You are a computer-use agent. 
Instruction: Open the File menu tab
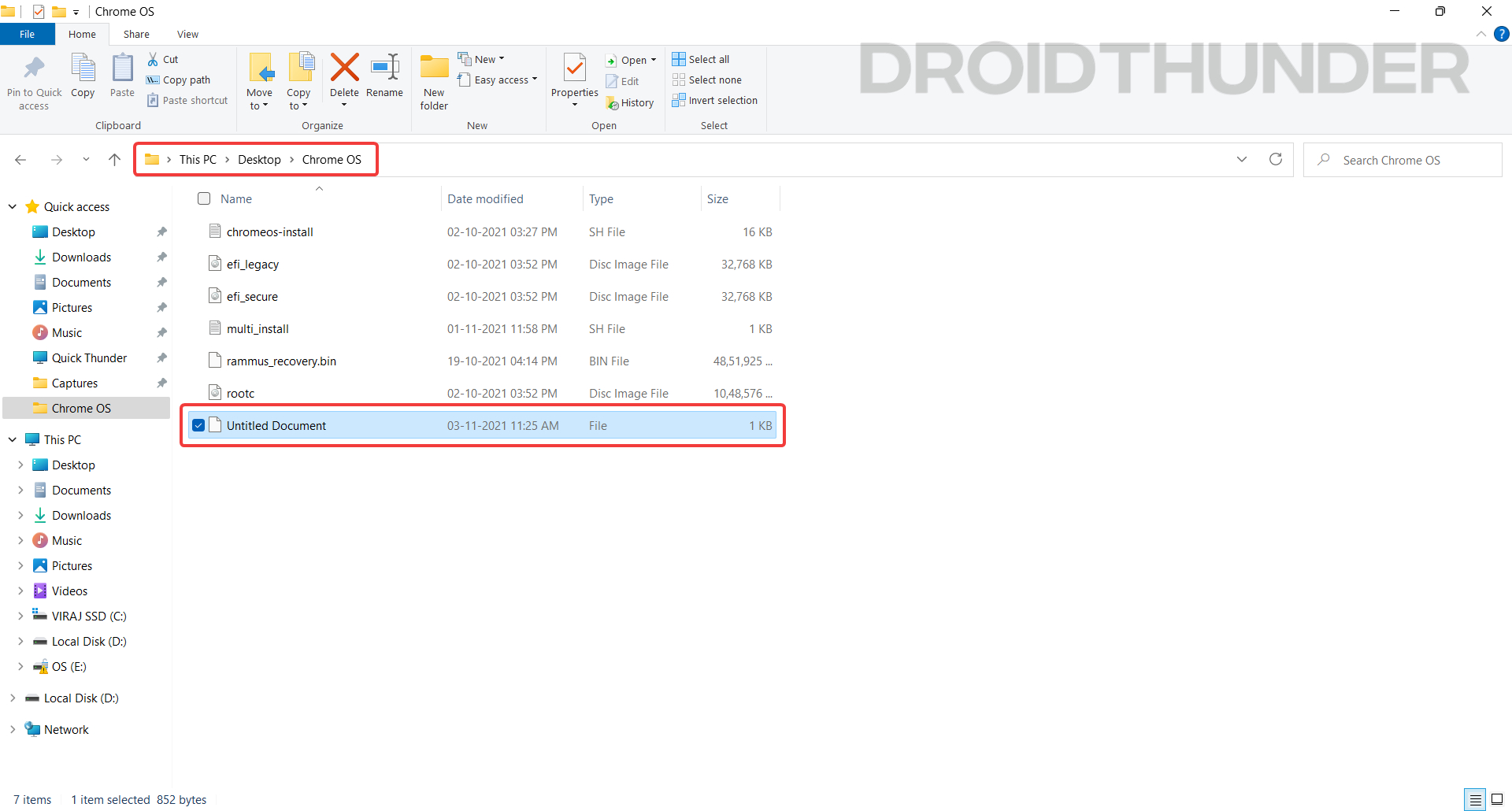(28, 34)
